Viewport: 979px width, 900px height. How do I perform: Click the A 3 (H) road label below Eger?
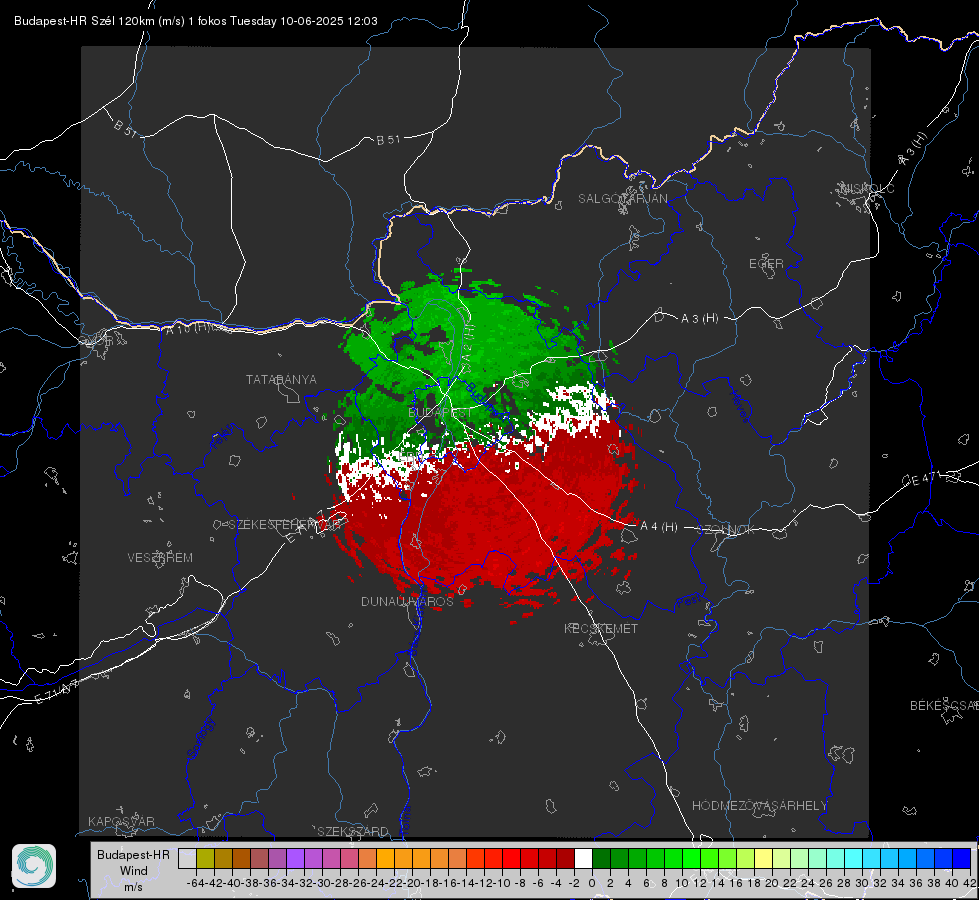pos(699,319)
